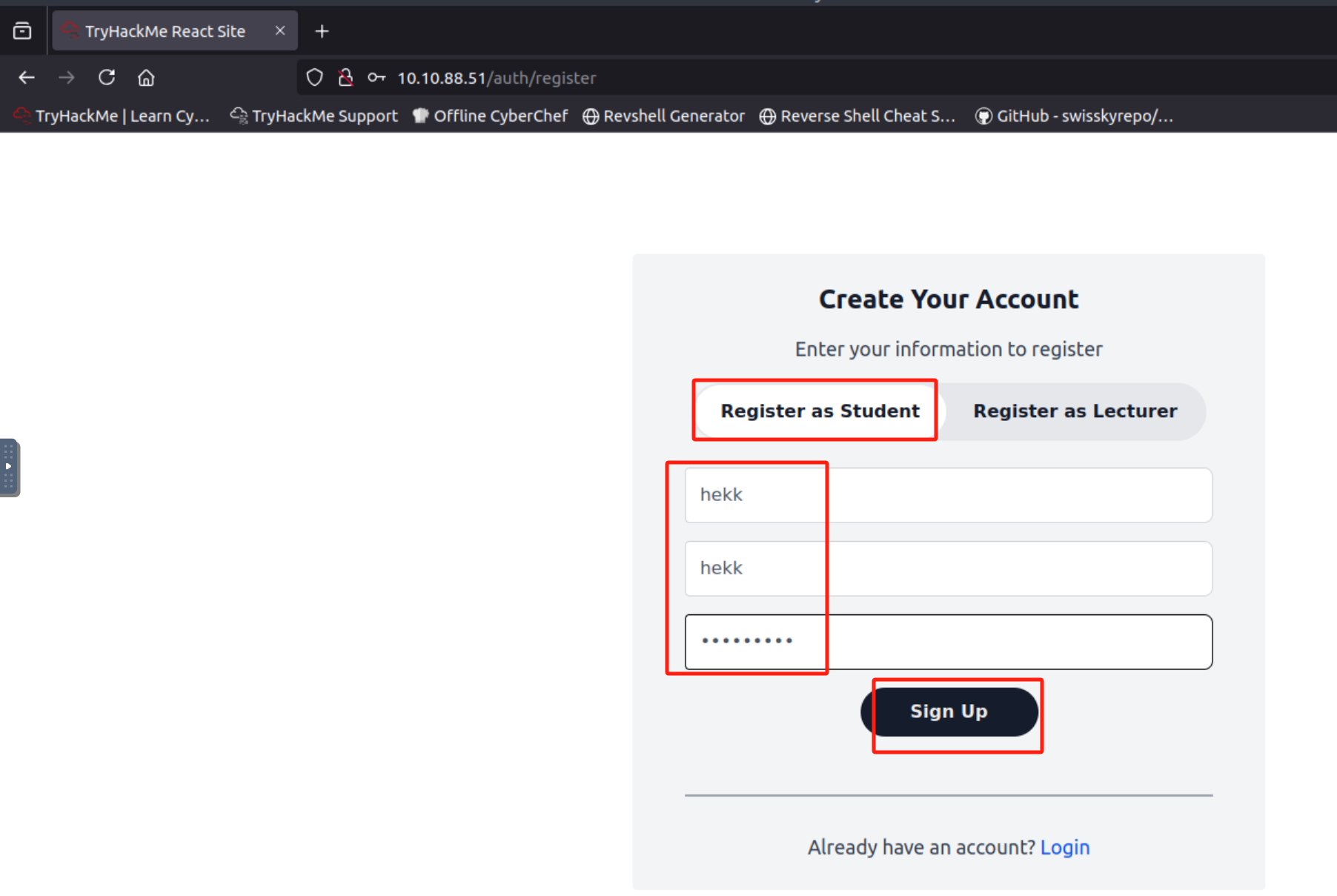Reload the current page
This screenshot has width=1337, height=896.
click(107, 78)
